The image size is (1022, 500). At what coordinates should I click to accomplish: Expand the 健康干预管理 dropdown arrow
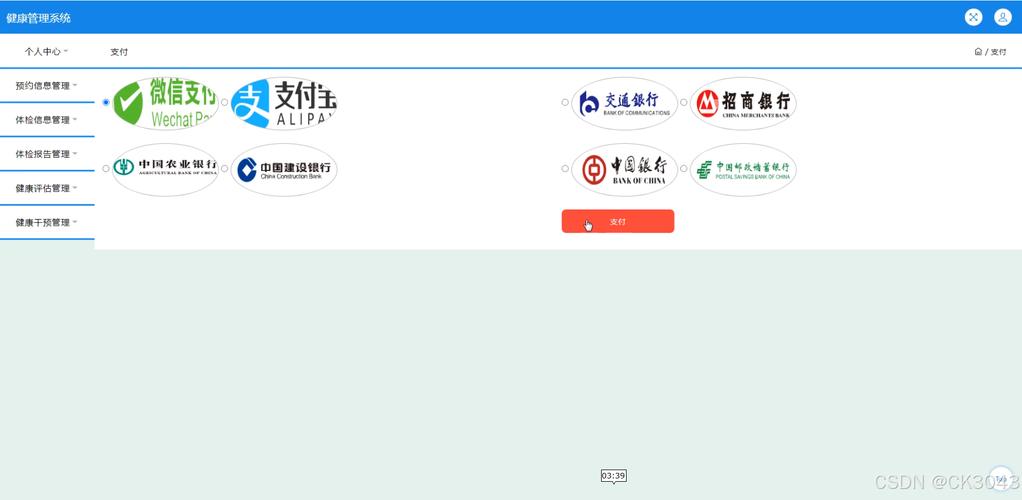75,222
